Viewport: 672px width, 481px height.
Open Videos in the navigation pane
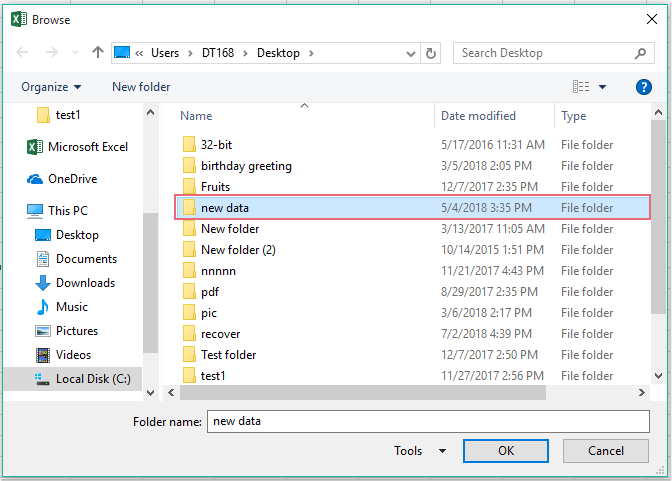tap(63, 355)
